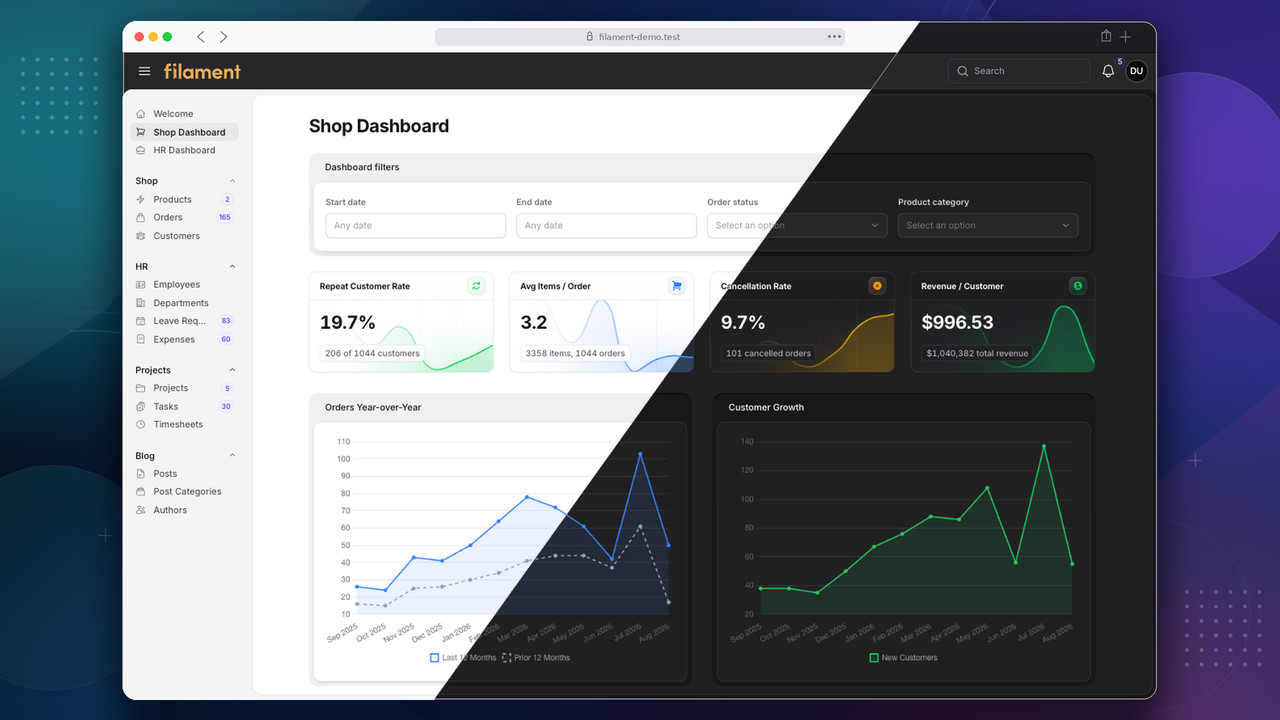Open Post Categories in sidebar

[x=185, y=492]
